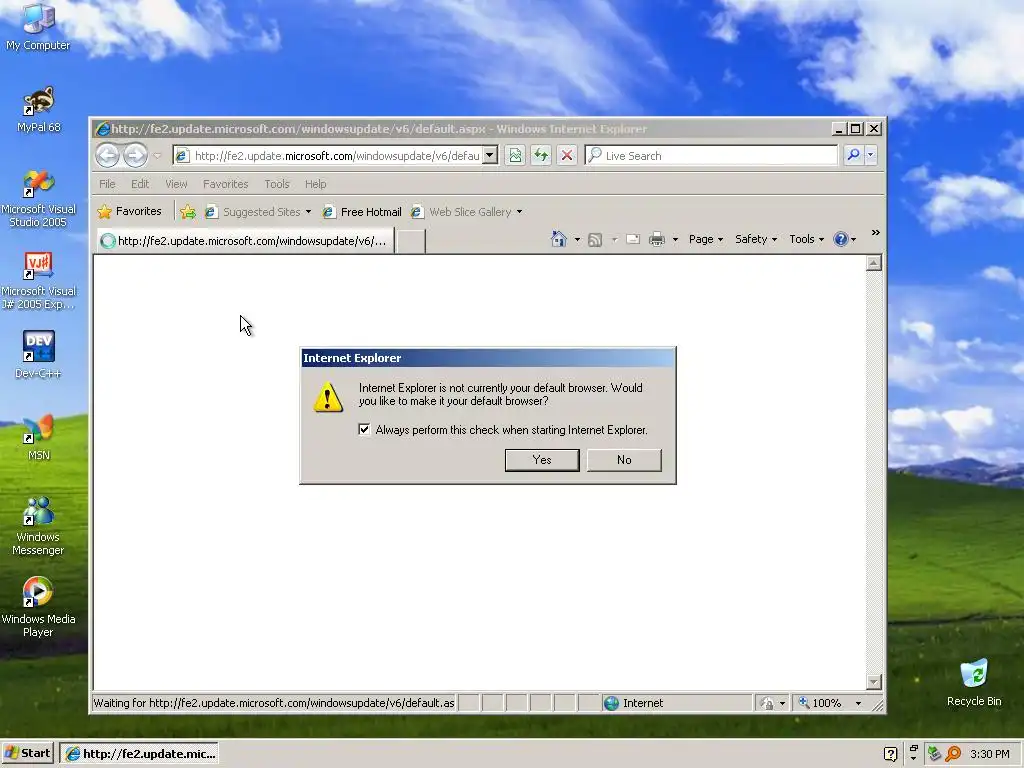Select the fe2.update.microsoft.com tab
Screen dimensions: 1024x768
point(245,241)
